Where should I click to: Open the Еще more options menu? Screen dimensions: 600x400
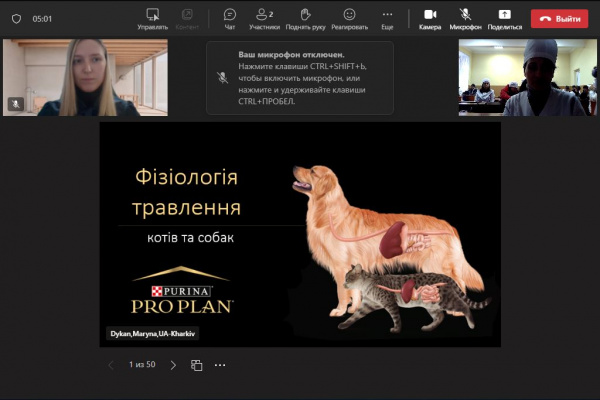(387, 19)
